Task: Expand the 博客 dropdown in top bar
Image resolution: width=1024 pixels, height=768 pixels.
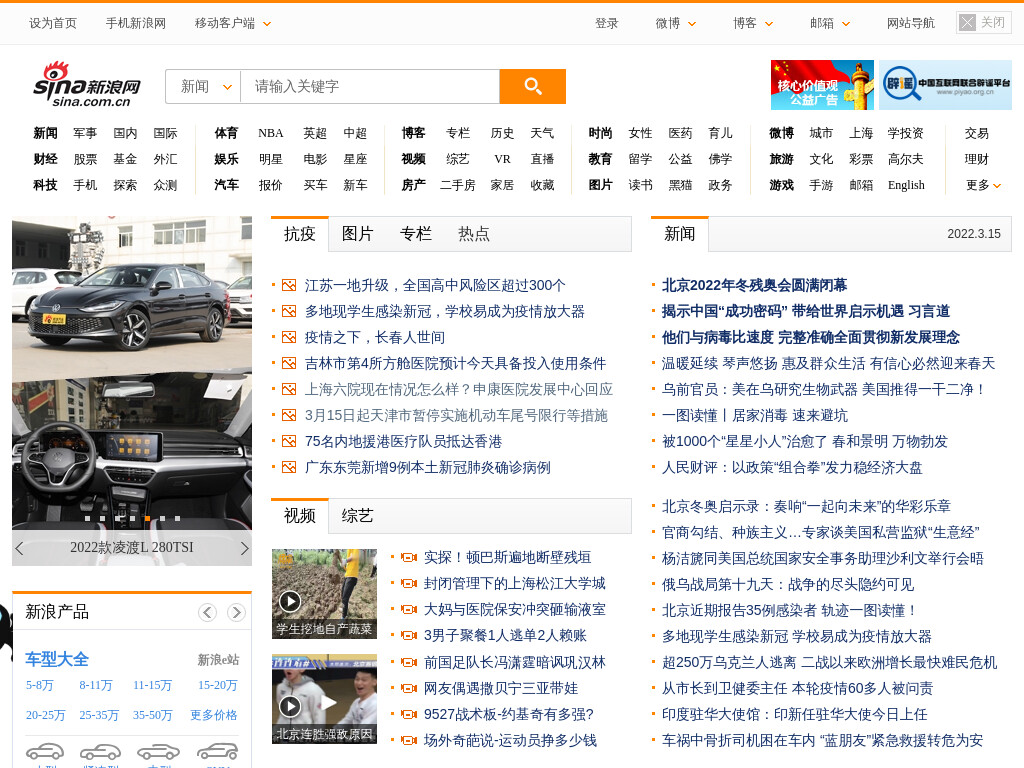Action: tap(753, 24)
